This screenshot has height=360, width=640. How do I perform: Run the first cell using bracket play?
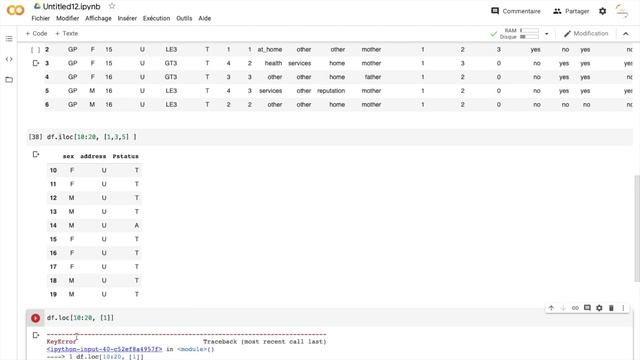click(36, 50)
